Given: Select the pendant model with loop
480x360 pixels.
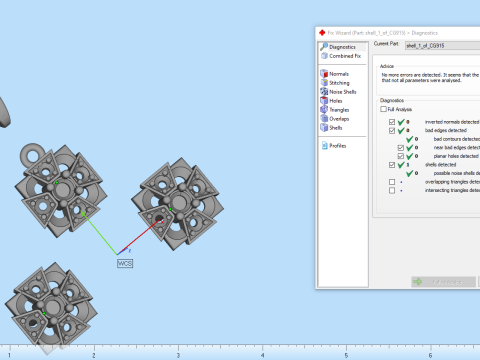Looking at the screenshot, I should tap(61, 190).
